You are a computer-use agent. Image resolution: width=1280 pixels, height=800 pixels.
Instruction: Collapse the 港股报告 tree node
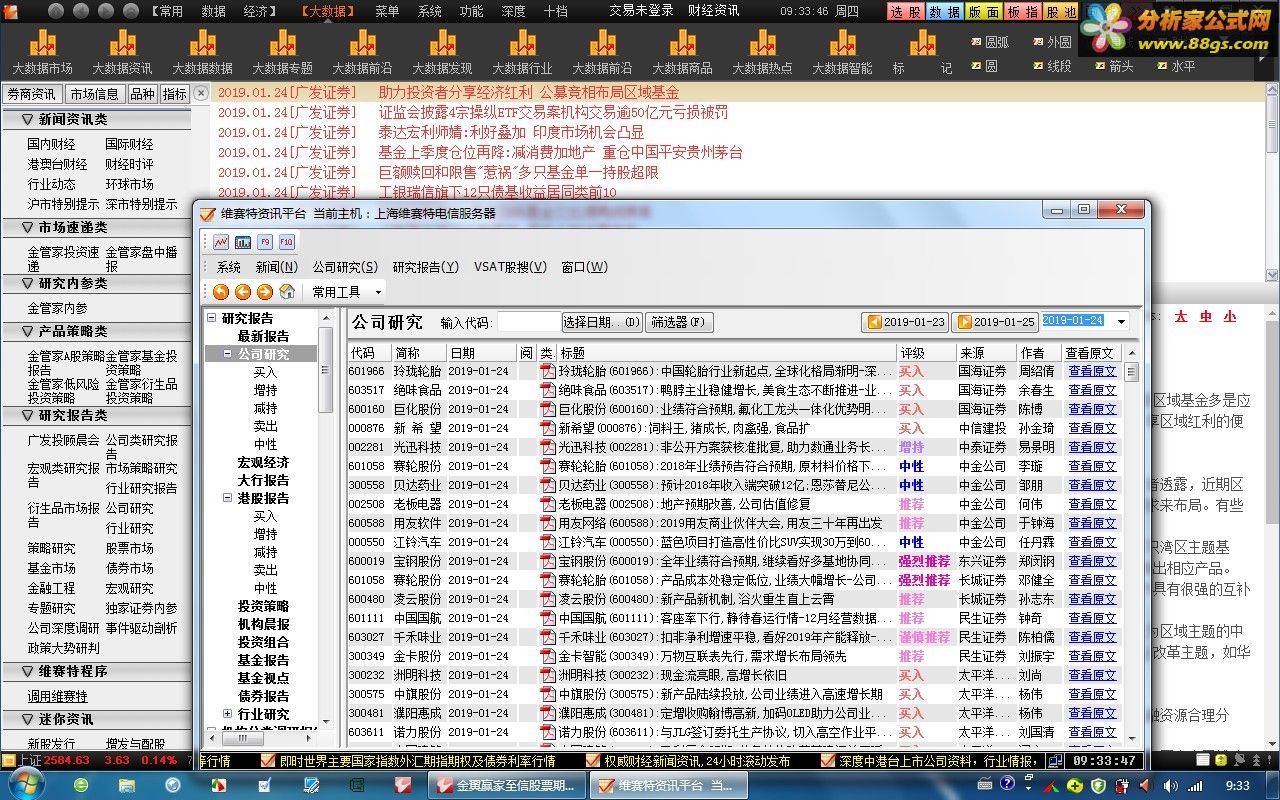228,498
